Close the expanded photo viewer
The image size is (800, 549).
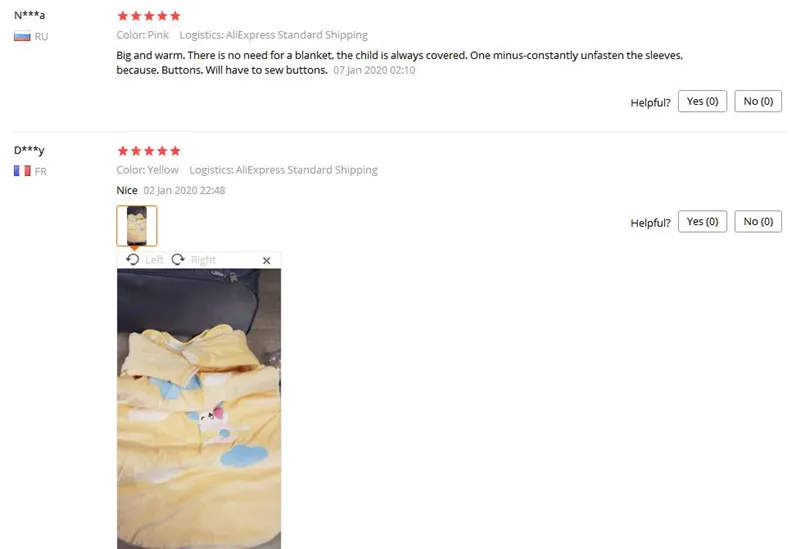(x=266, y=260)
